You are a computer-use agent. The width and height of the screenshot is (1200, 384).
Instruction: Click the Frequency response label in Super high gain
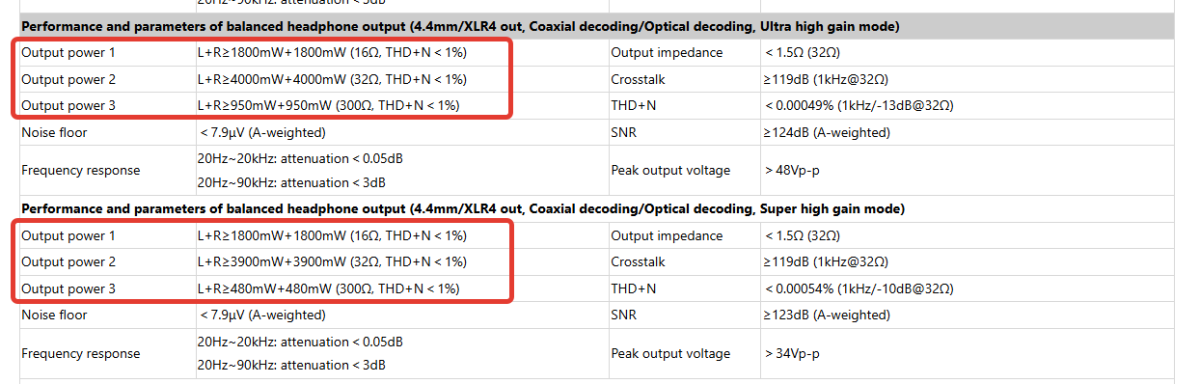[x=81, y=354]
